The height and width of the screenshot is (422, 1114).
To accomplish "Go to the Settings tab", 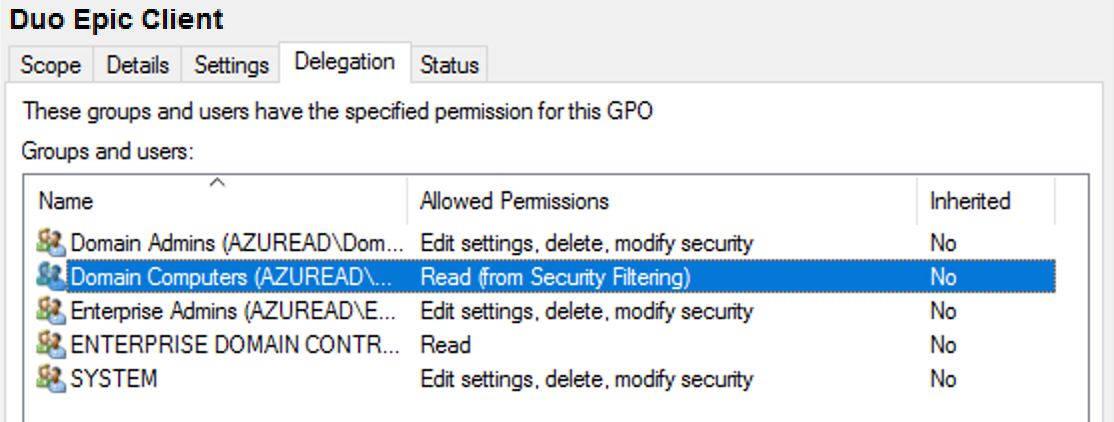I will tap(232, 65).
